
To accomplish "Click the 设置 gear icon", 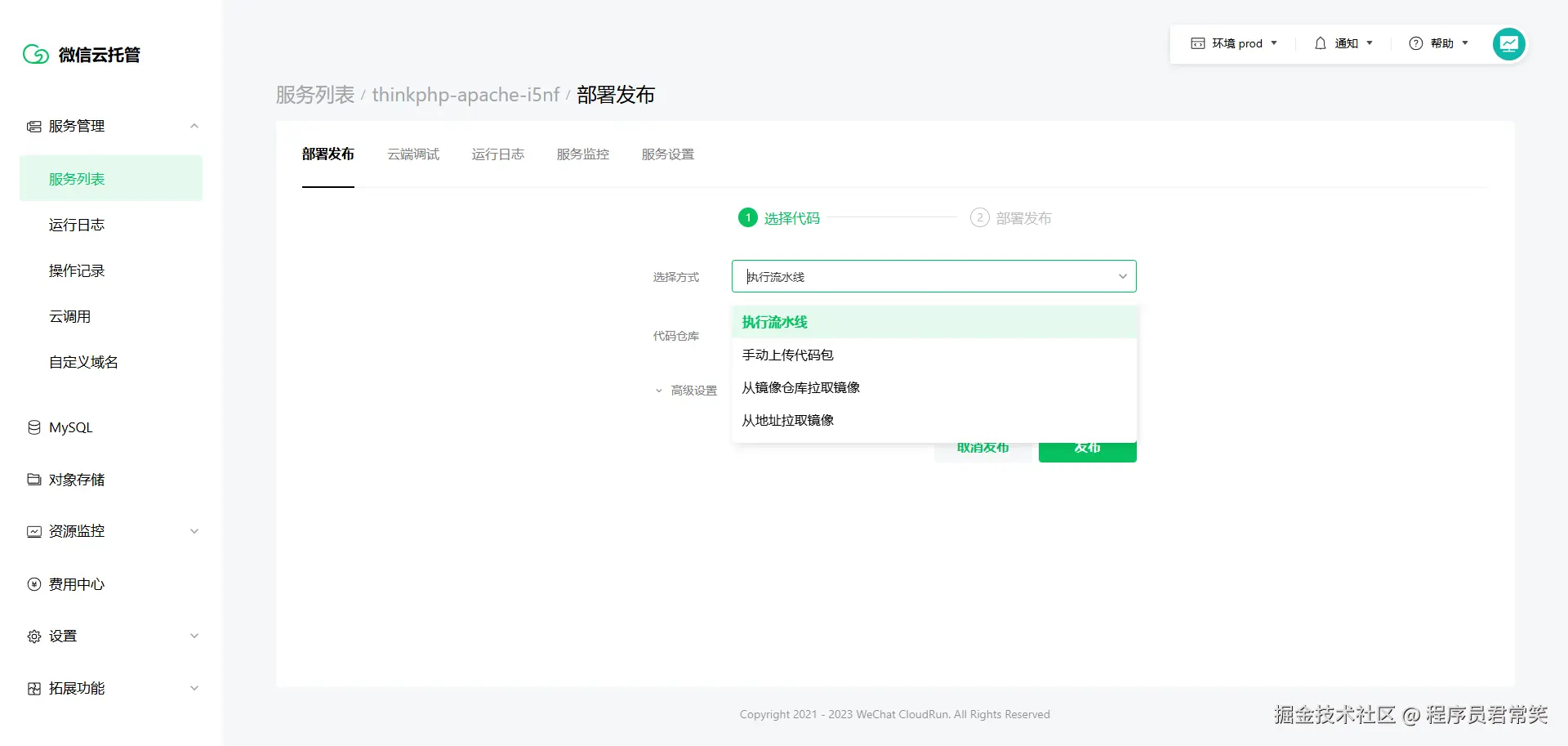I will click(34, 637).
